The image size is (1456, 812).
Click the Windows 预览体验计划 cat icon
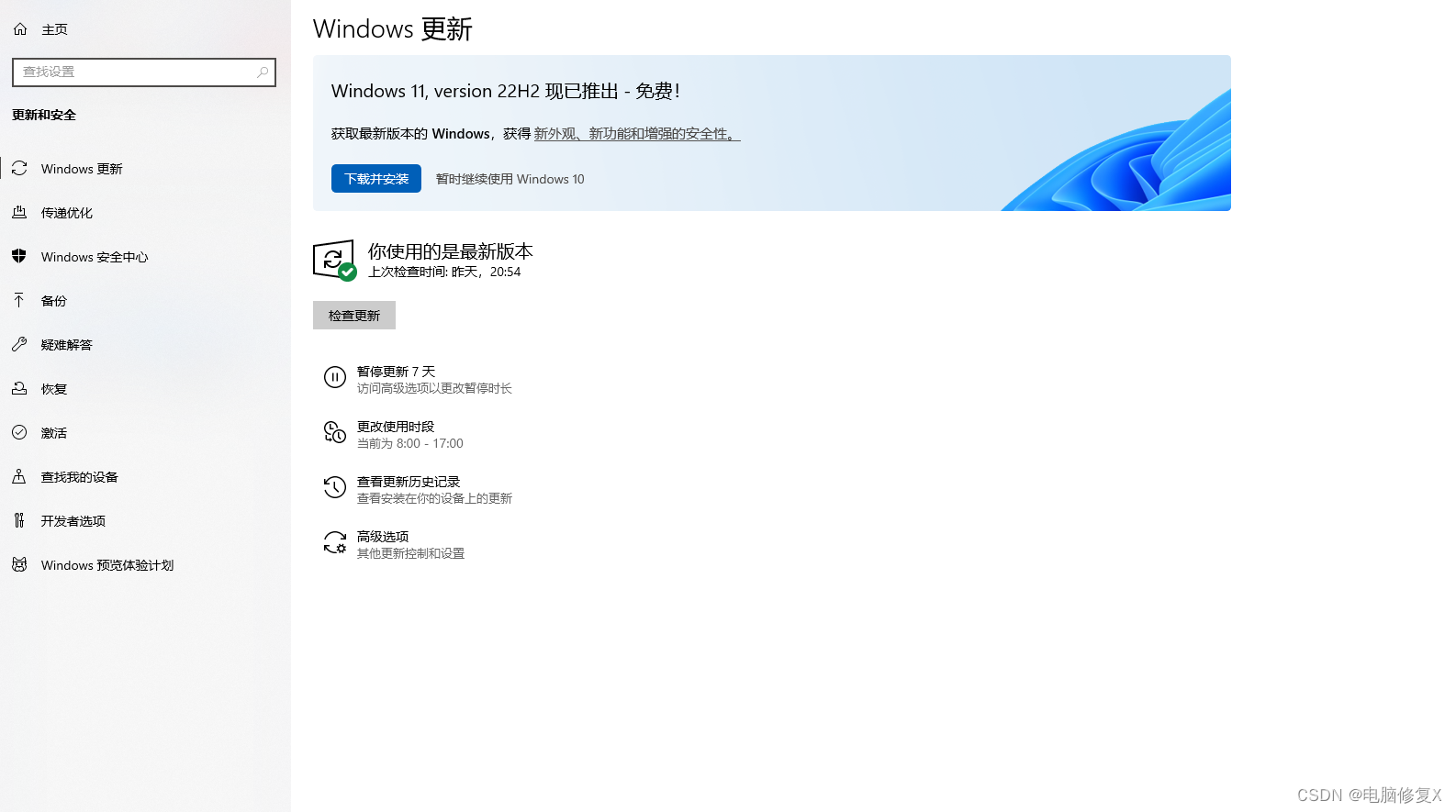(x=19, y=565)
